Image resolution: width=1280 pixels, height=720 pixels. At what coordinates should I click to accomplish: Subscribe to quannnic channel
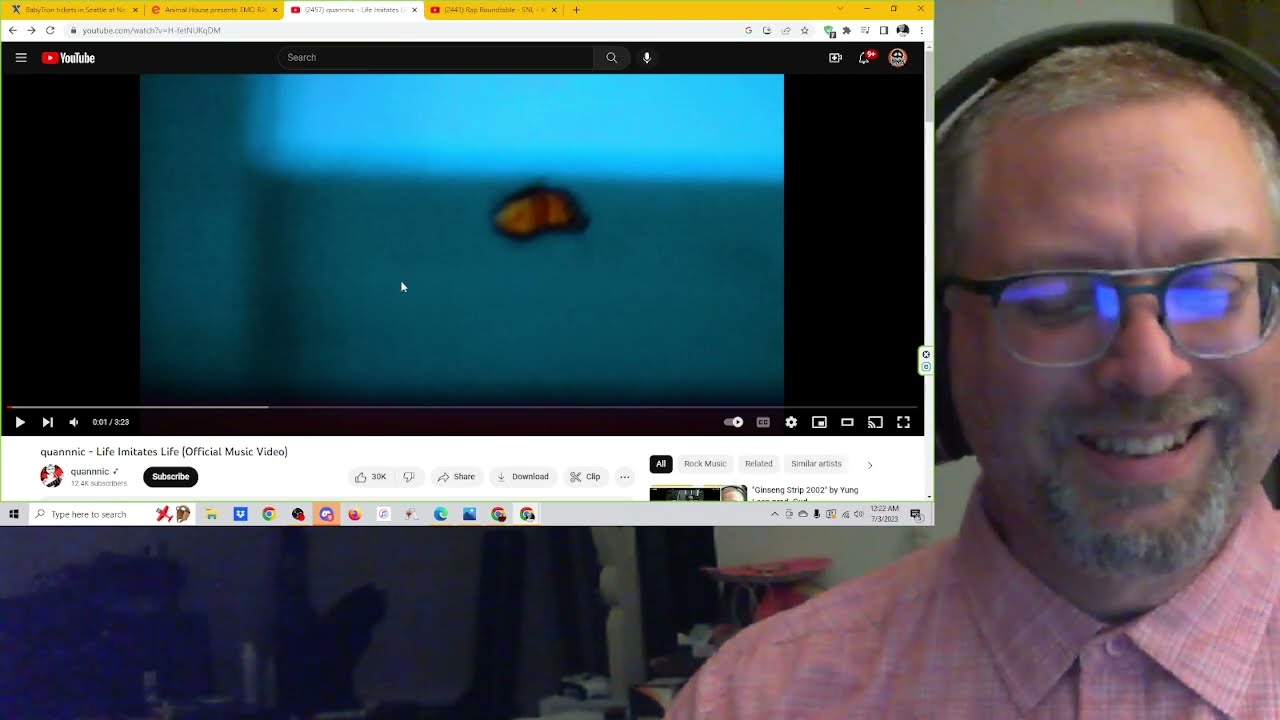(171, 477)
